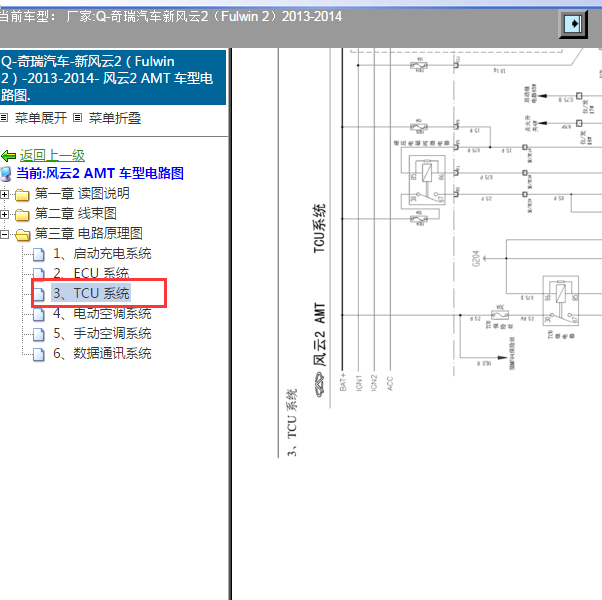Open 第一章 读图说明 chapter
This screenshot has width=602, height=600.
82,193
